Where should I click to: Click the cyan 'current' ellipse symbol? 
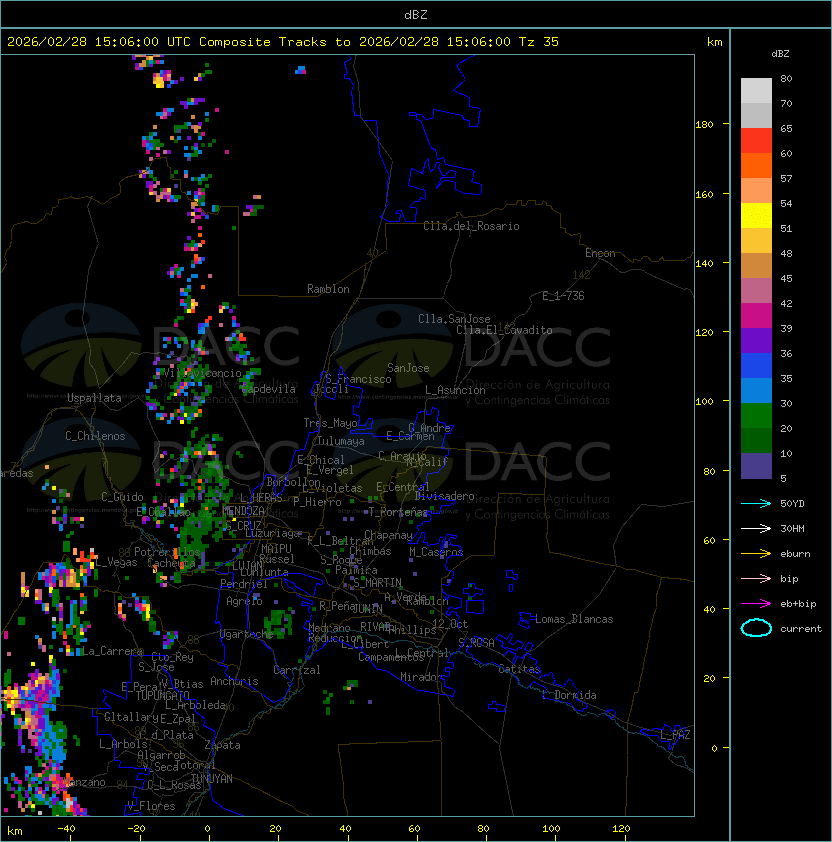click(756, 628)
